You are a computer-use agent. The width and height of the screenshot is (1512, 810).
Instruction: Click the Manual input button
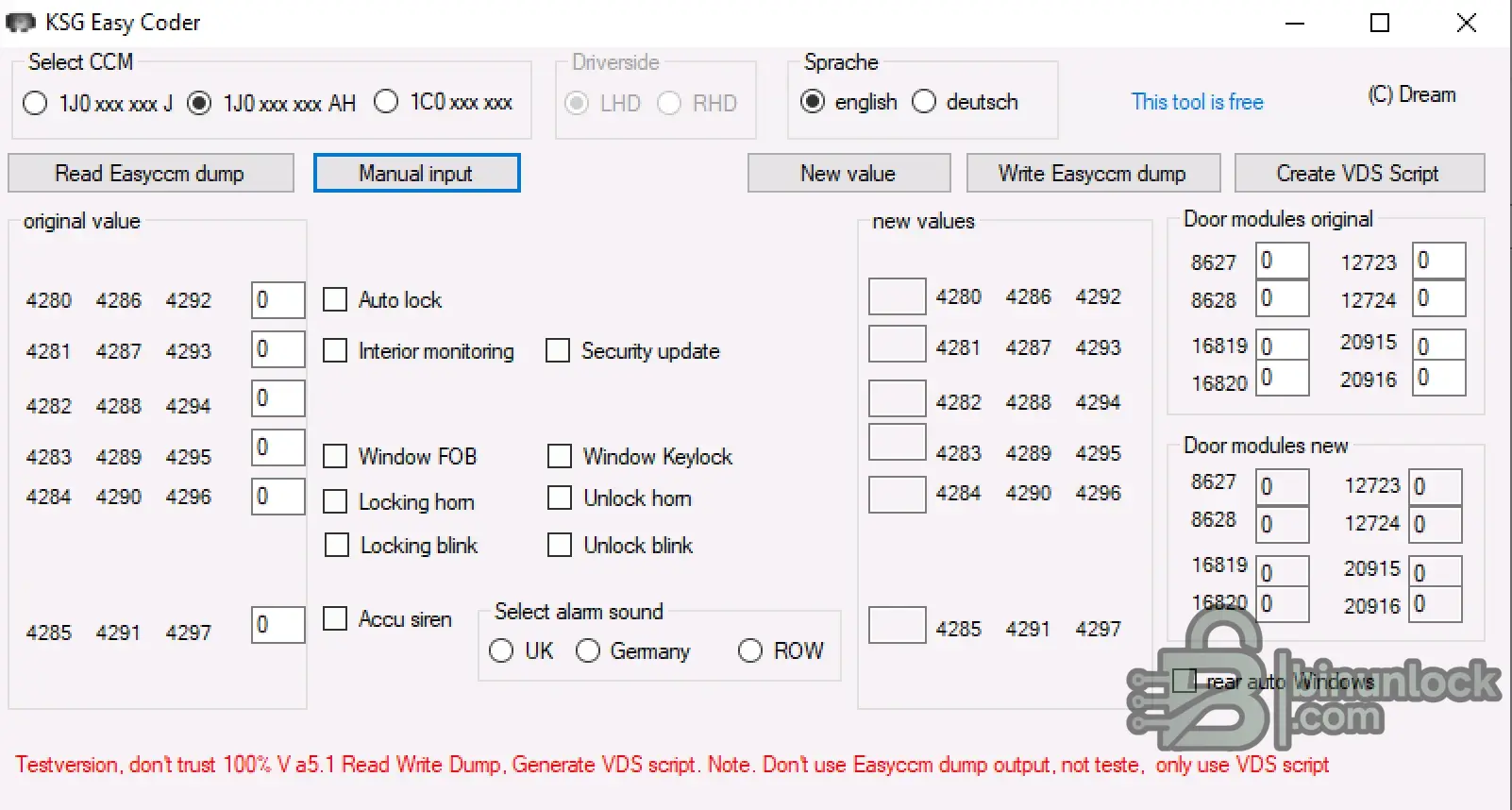coord(416,174)
